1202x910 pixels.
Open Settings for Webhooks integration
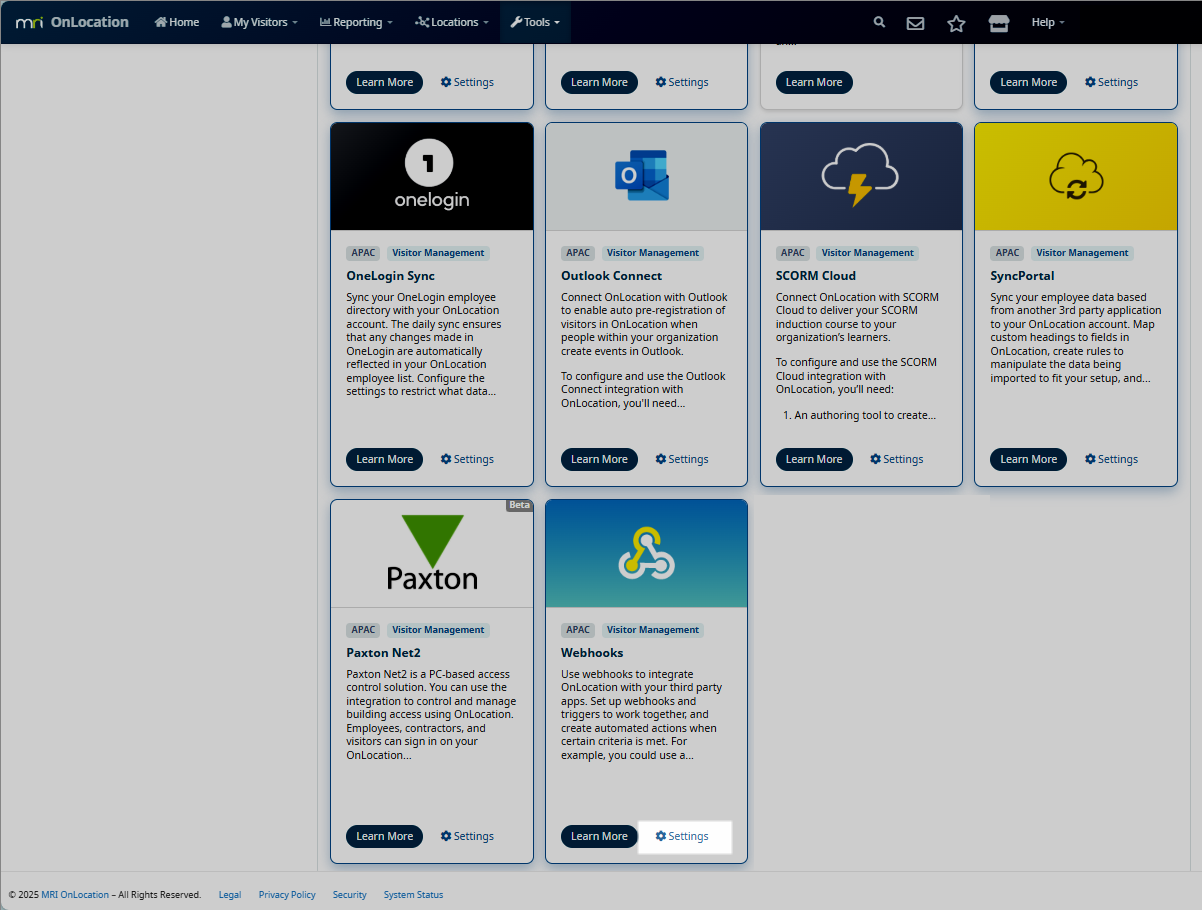tap(682, 836)
